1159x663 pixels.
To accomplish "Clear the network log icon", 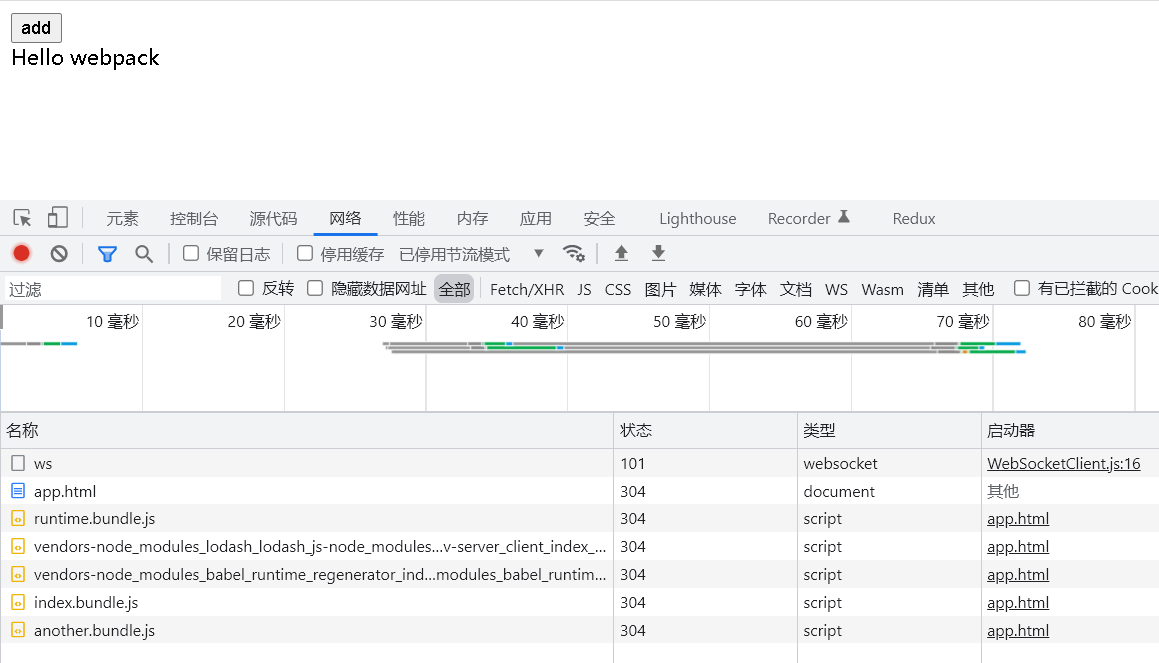I will click(59, 254).
